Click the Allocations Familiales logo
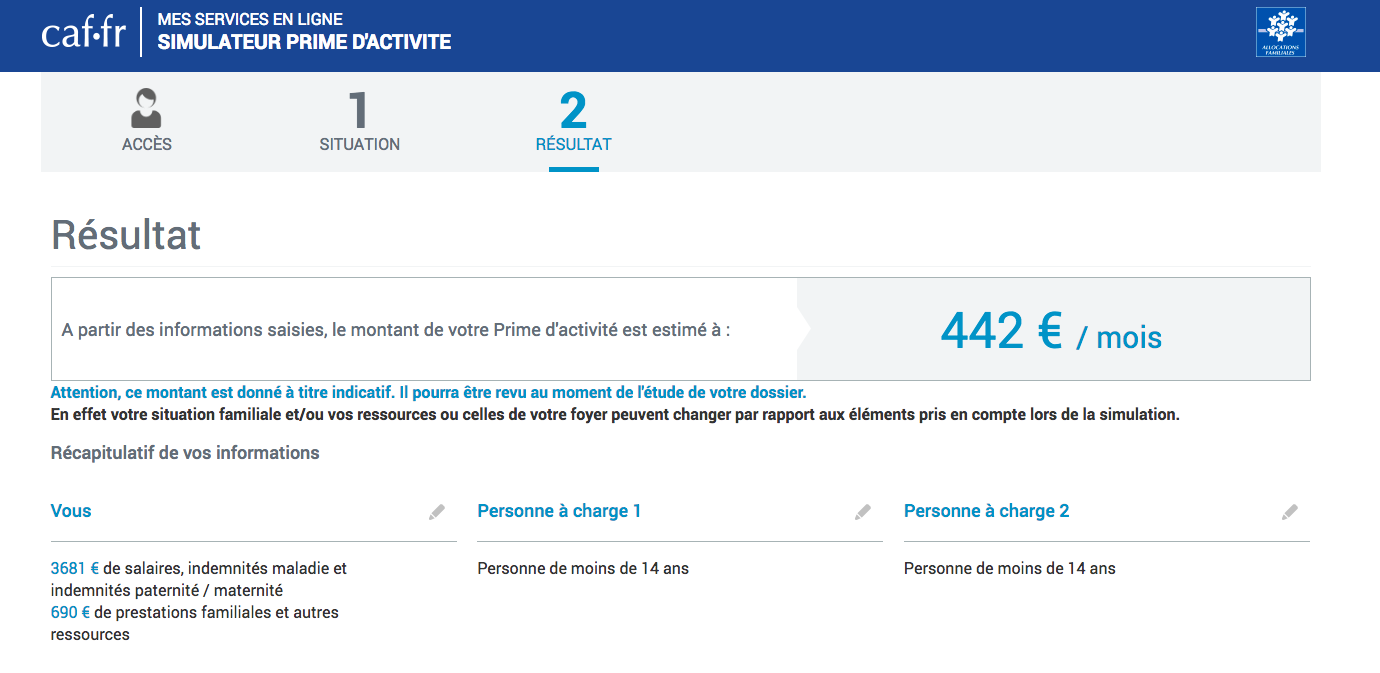The width and height of the screenshot is (1380, 673). click(1280, 33)
